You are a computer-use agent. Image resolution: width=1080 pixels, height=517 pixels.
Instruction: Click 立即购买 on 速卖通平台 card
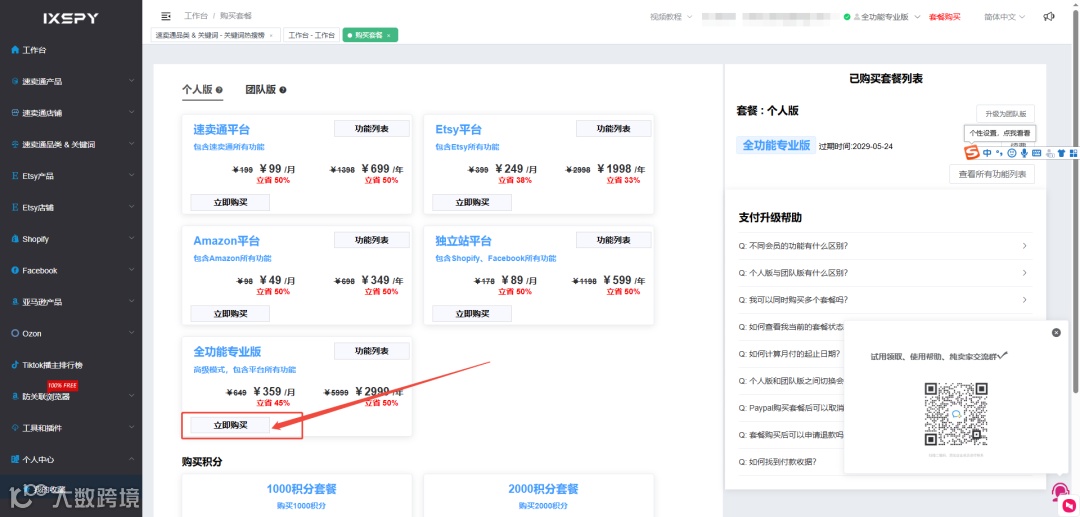[230, 202]
